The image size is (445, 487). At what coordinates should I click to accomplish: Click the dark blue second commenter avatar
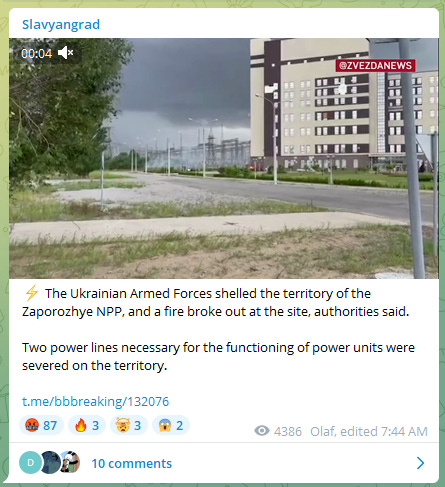click(x=51, y=462)
